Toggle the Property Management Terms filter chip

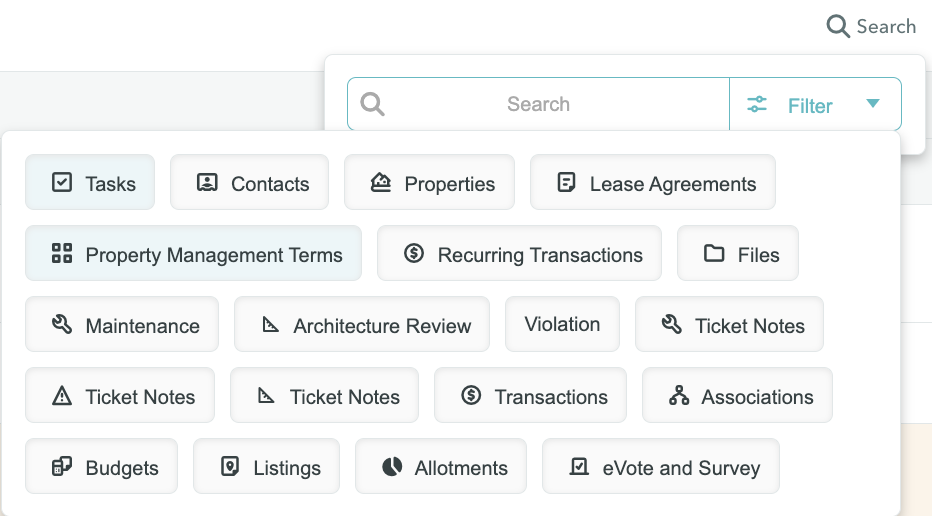(193, 253)
